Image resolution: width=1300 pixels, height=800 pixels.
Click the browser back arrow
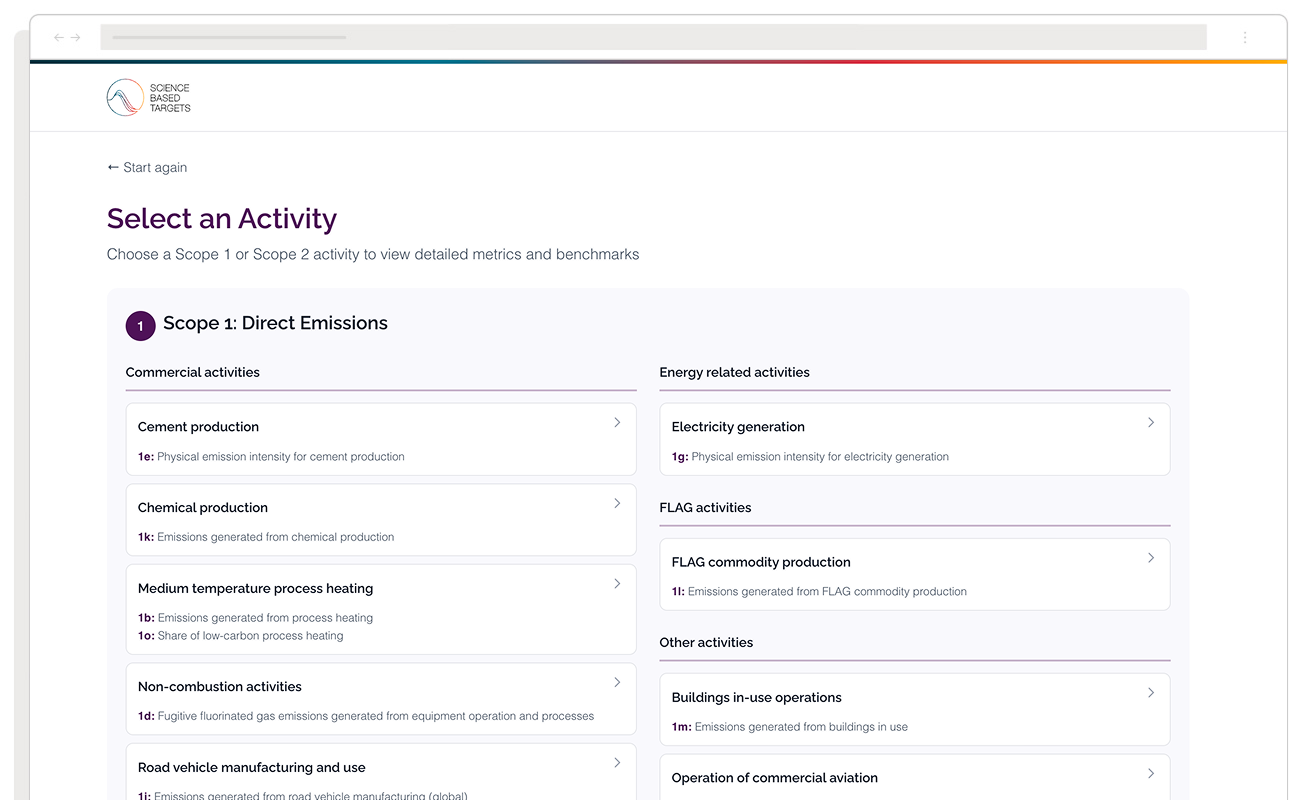coord(59,38)
